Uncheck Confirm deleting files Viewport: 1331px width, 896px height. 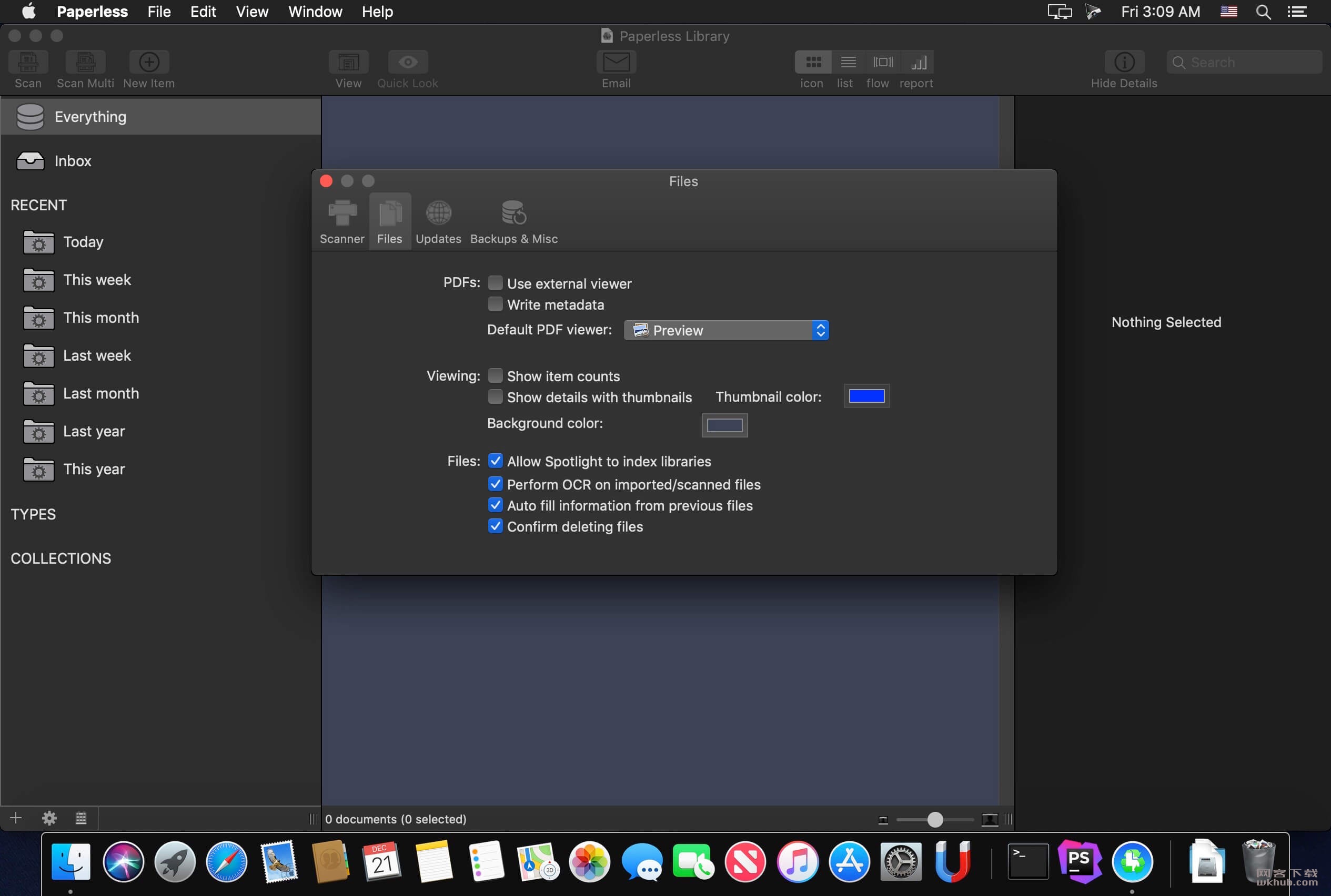pyautogui.click(x=495, y=526)
